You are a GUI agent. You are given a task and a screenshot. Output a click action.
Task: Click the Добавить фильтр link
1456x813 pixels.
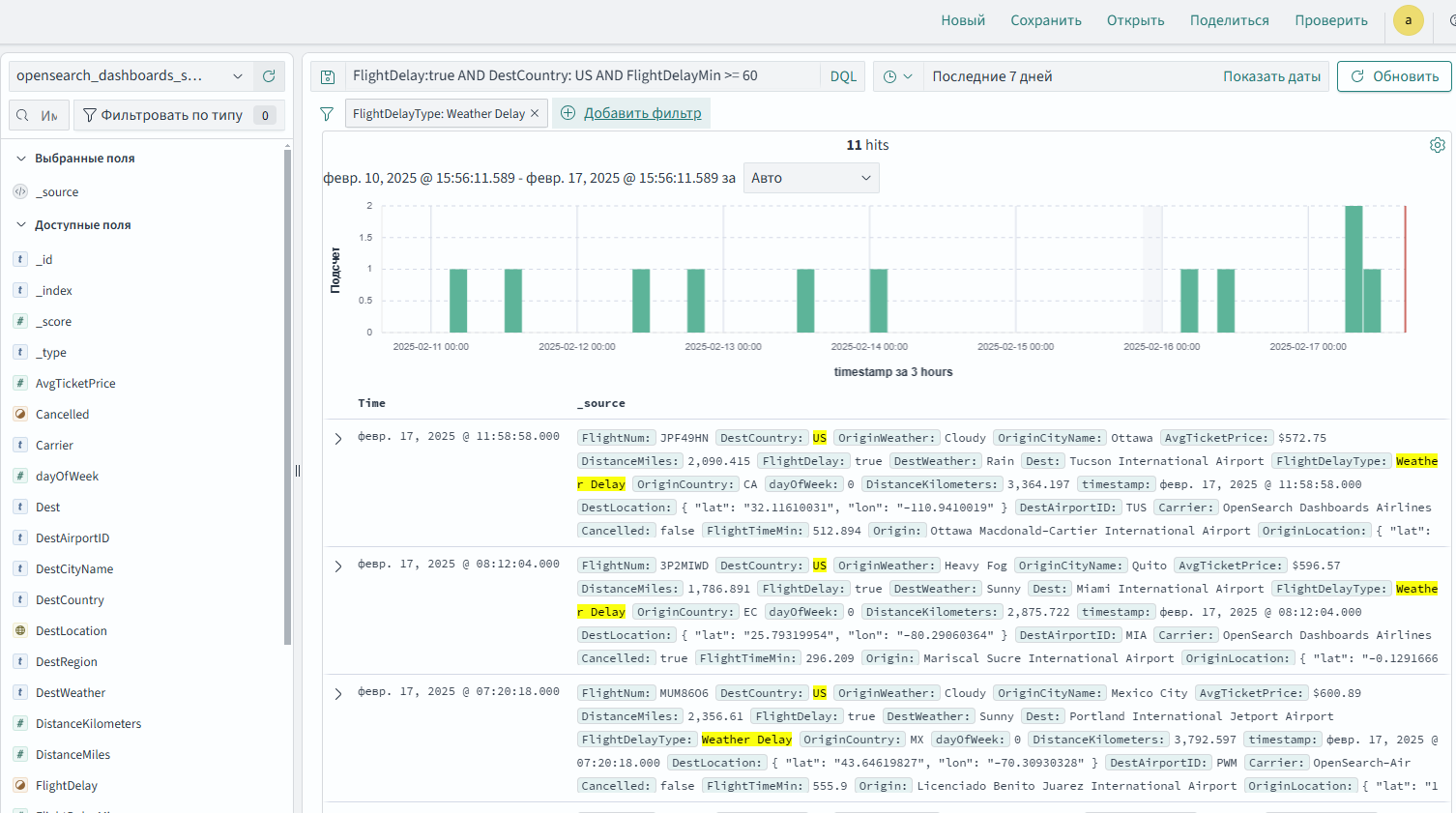pos(642,113)
